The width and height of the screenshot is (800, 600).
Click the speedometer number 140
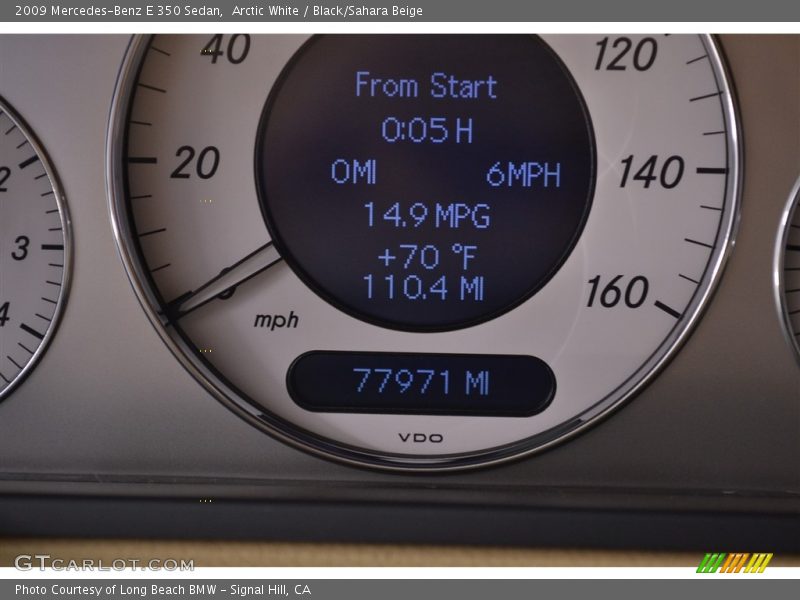click(652, 172)
